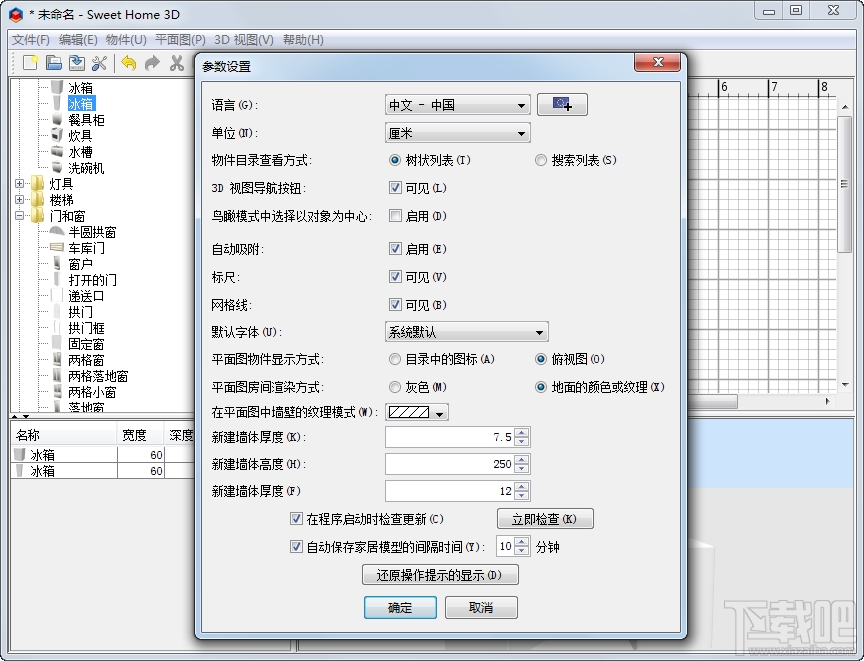Open the 3D 视图 menu
864x661 pixels.
tap(244, 40)
